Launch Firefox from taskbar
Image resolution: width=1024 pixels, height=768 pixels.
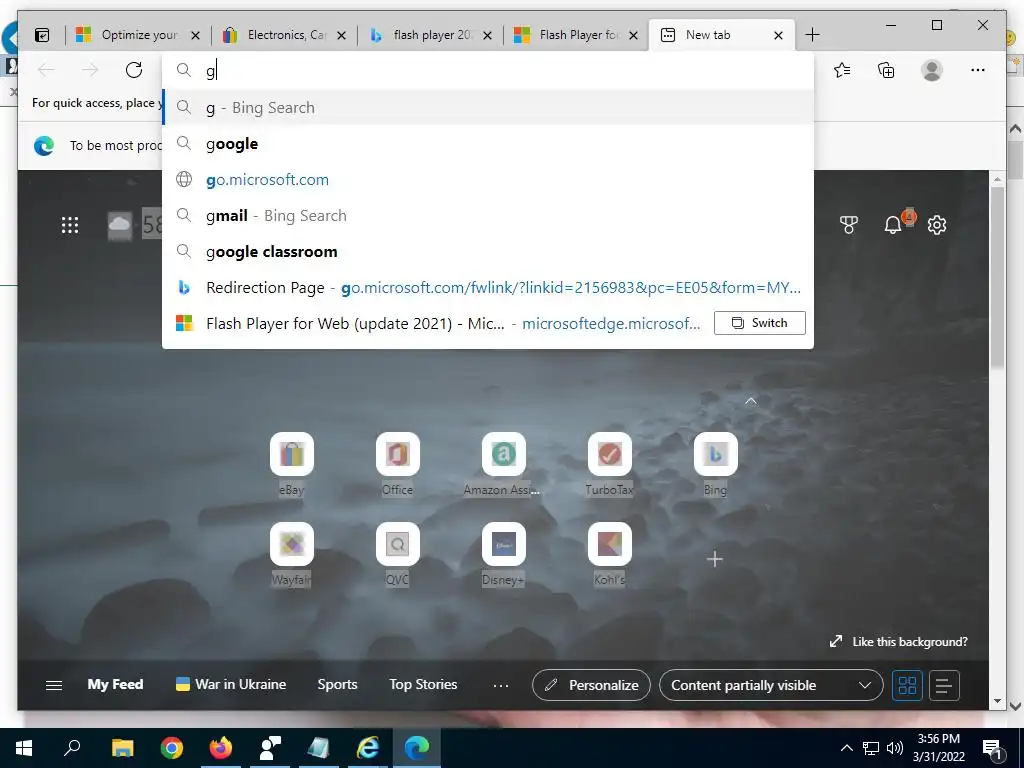coord(221,748)
